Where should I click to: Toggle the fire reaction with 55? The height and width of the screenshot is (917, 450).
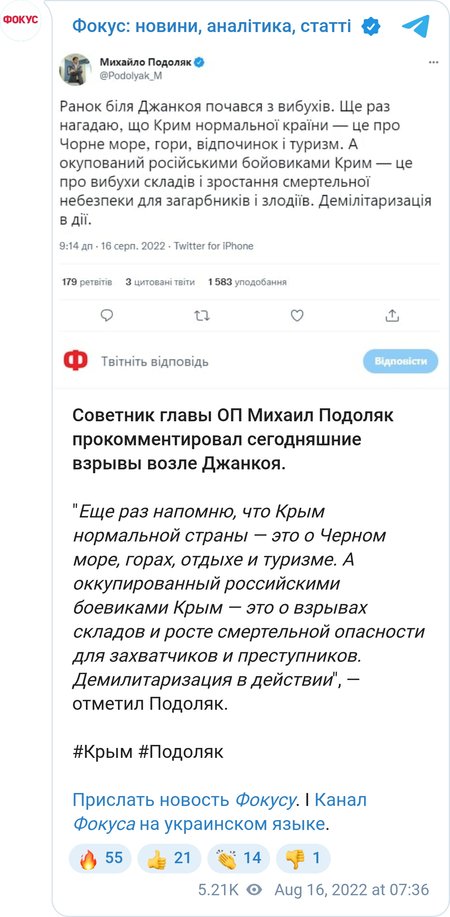[x=101, y=858]
